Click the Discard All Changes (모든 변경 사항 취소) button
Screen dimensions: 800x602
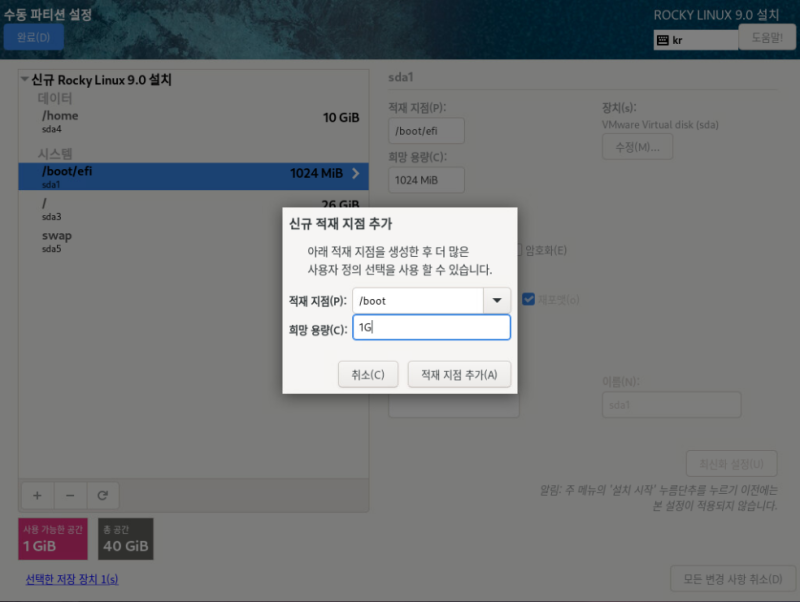click(x=733, y=579)
